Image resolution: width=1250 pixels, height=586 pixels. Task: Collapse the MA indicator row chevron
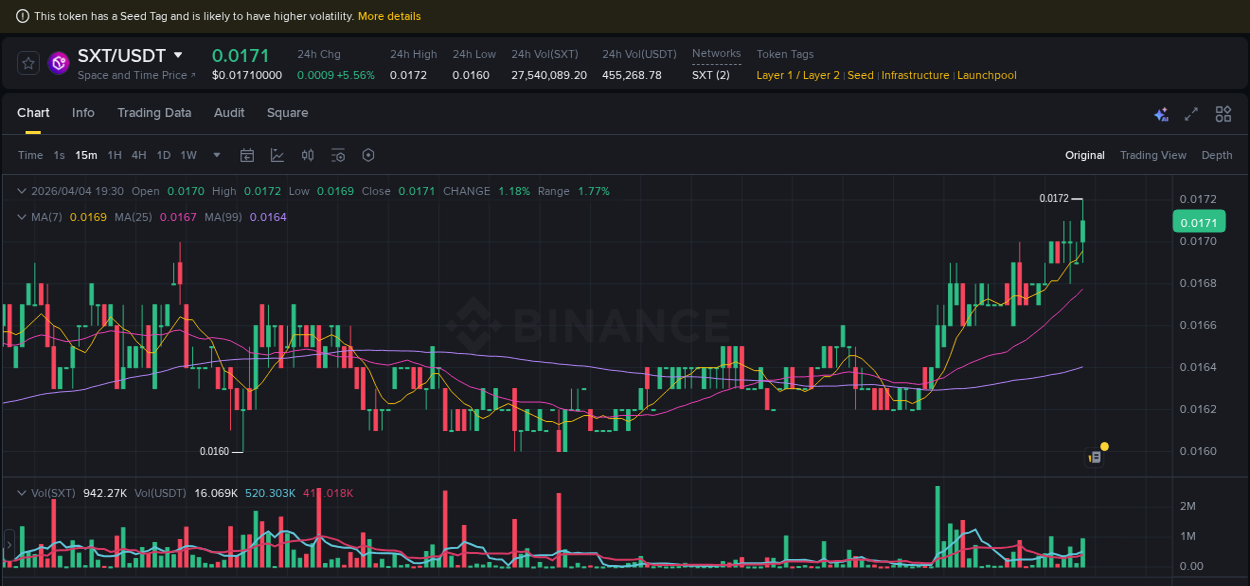[22, 217]
